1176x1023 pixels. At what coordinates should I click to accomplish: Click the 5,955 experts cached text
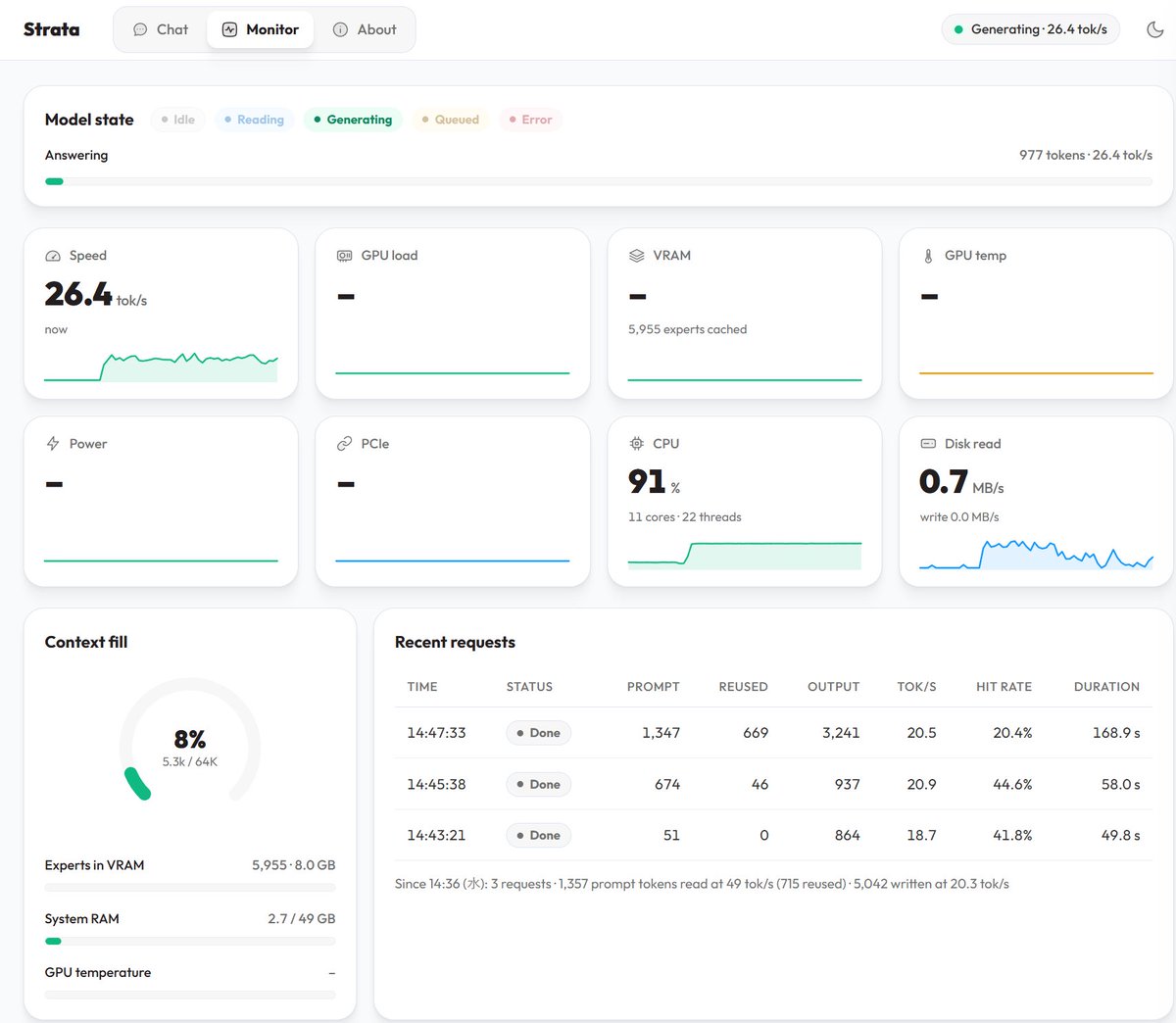(687, 329)
